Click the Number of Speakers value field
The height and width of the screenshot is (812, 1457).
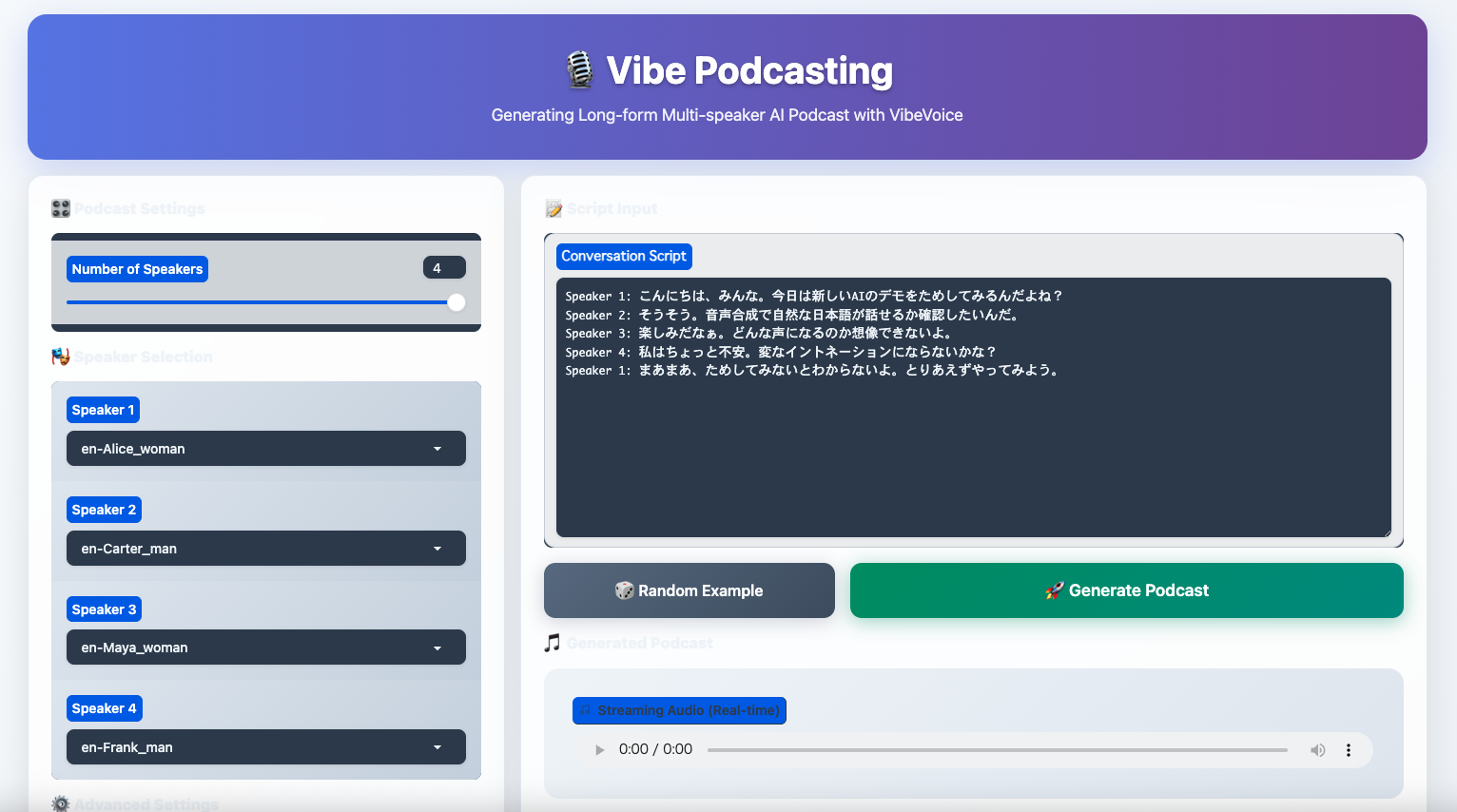click(443, 268)
